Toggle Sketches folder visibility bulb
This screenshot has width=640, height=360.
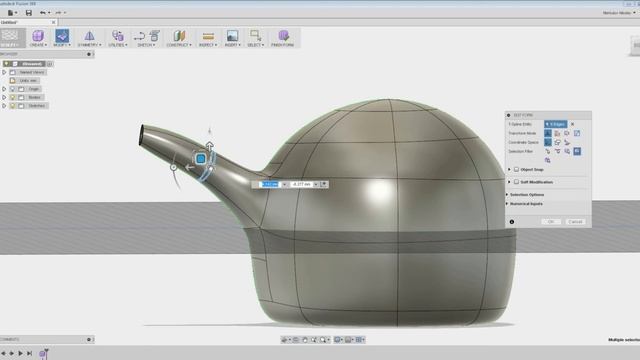point(13,106)
